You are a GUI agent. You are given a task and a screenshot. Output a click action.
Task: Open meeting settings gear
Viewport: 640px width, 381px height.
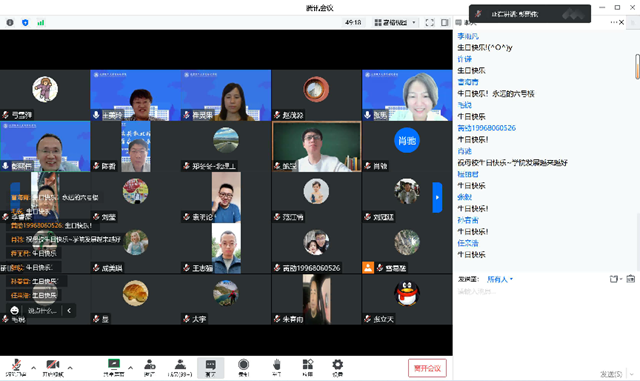pos(338,368)
